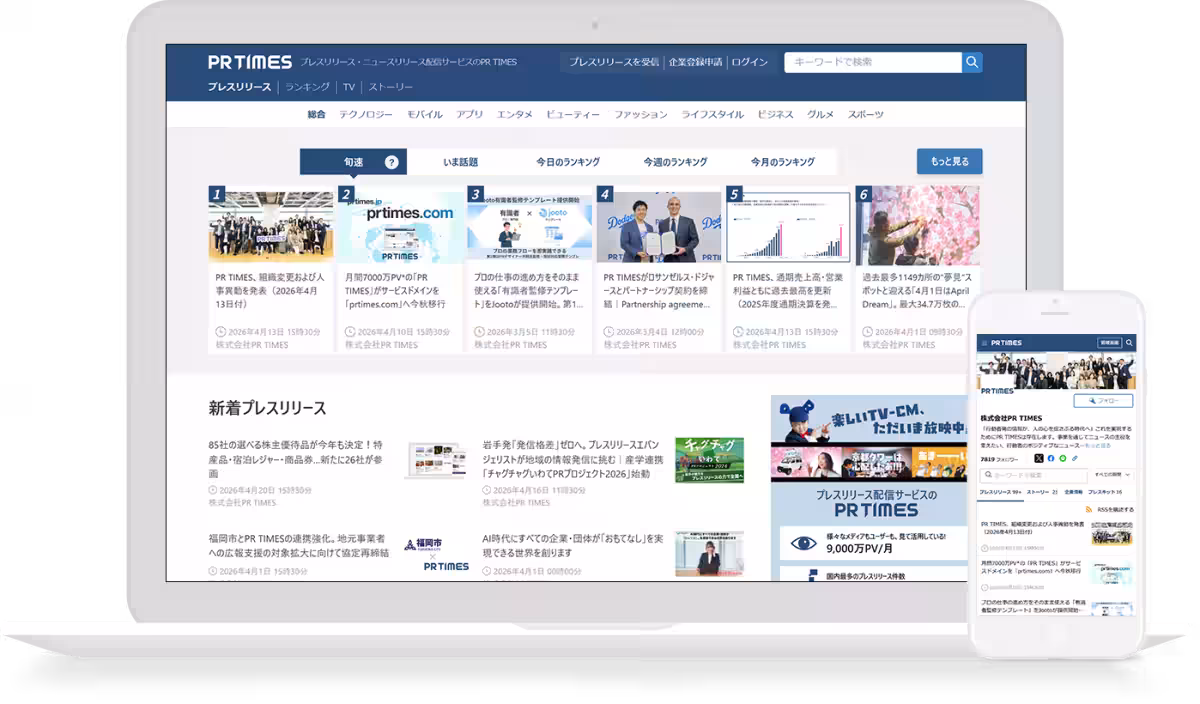Open ranked card 4 Dodgers partnership thumbnail
Image resolution: width=1200 pixels, height=704 pixels.
point(659,227)
